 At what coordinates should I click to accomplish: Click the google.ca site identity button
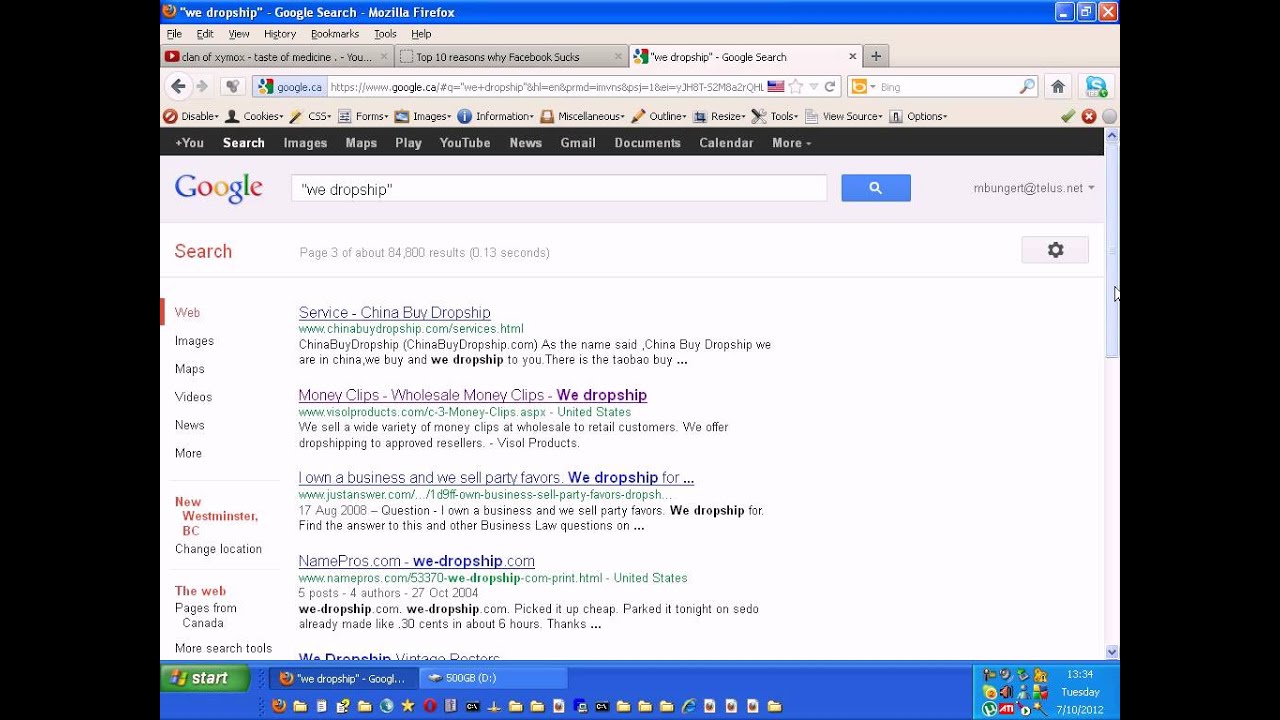coord(289,87)
